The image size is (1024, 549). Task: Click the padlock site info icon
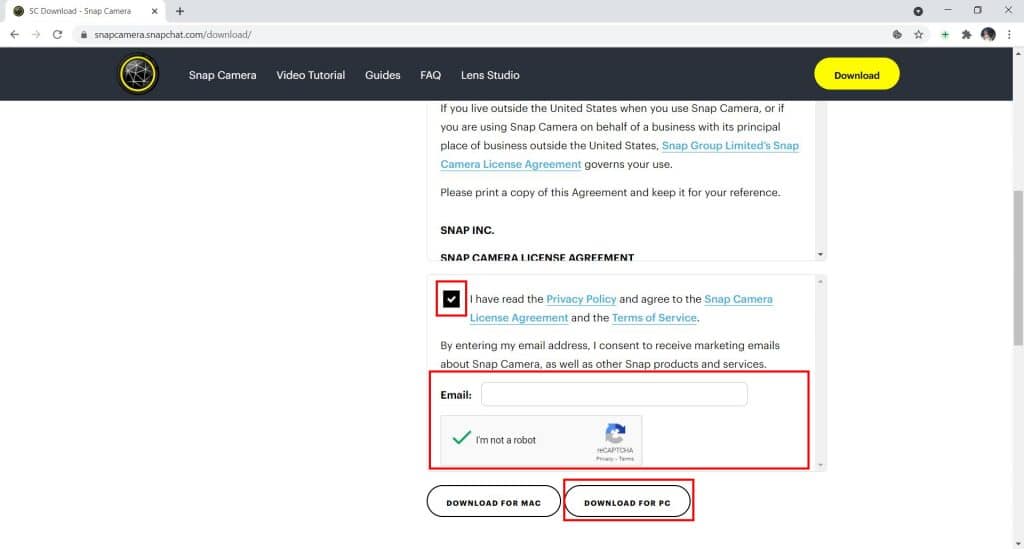click(84, 35)
